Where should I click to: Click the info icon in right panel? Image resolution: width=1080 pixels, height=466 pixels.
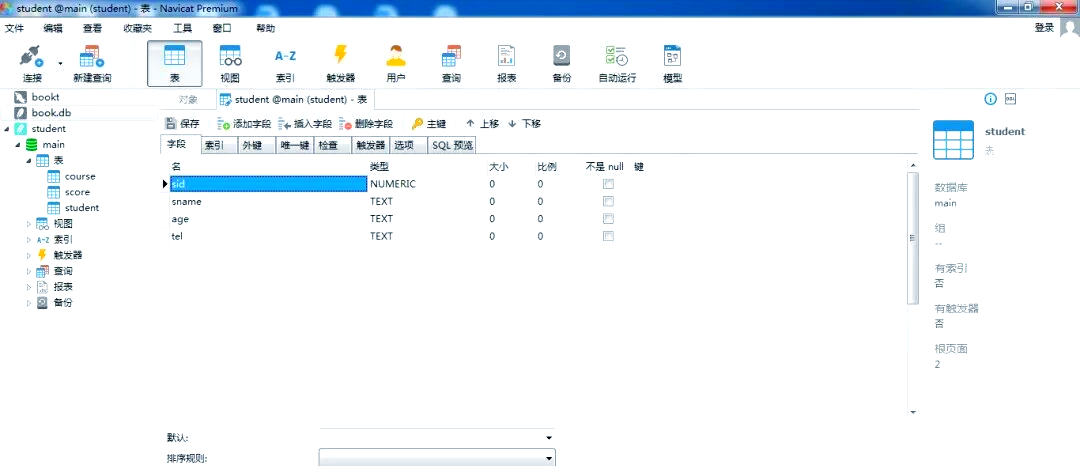click(x=990, y=99)
